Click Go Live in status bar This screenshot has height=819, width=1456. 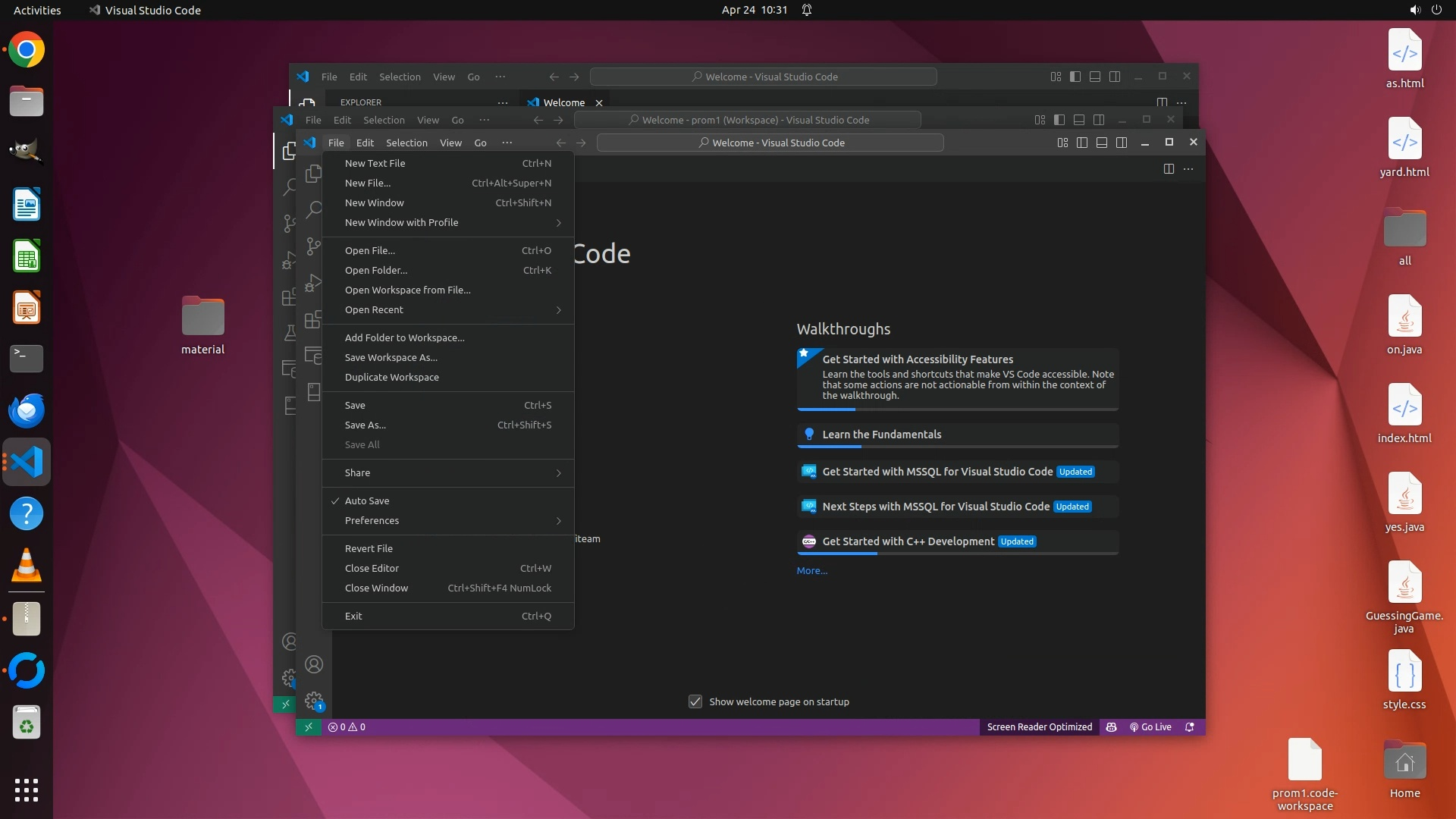1150,727
